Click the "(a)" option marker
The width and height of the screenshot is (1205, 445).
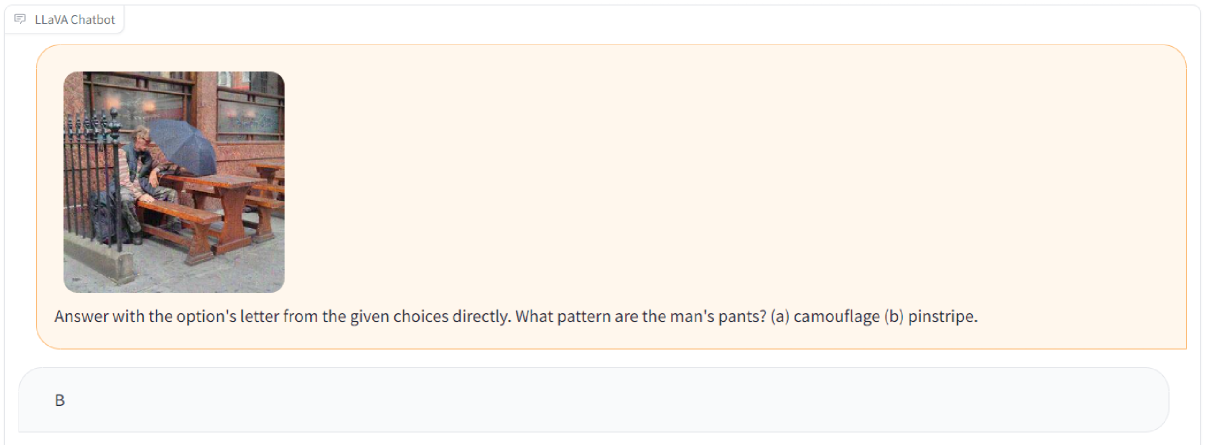tap(780, 317)
